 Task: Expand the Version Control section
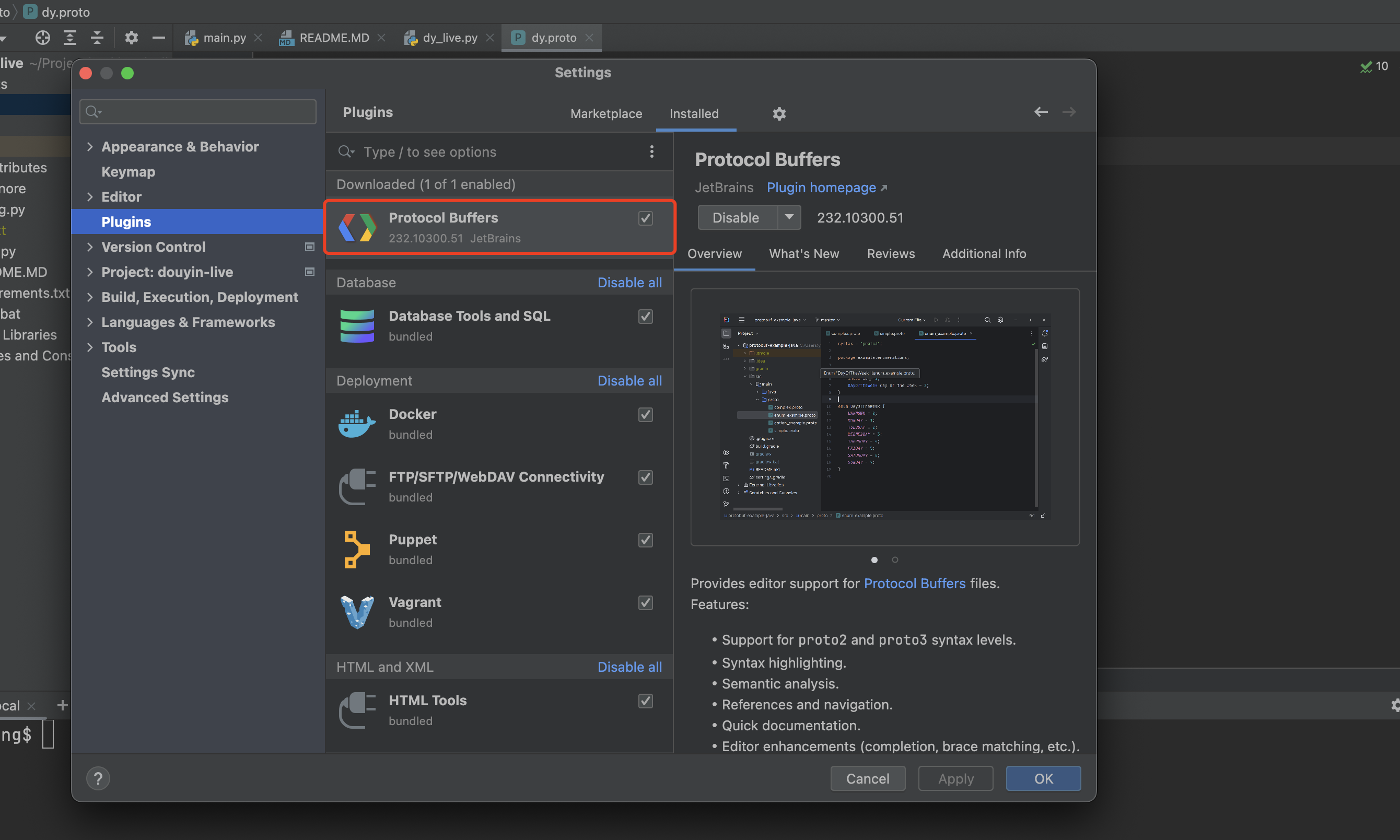[90, 247]
